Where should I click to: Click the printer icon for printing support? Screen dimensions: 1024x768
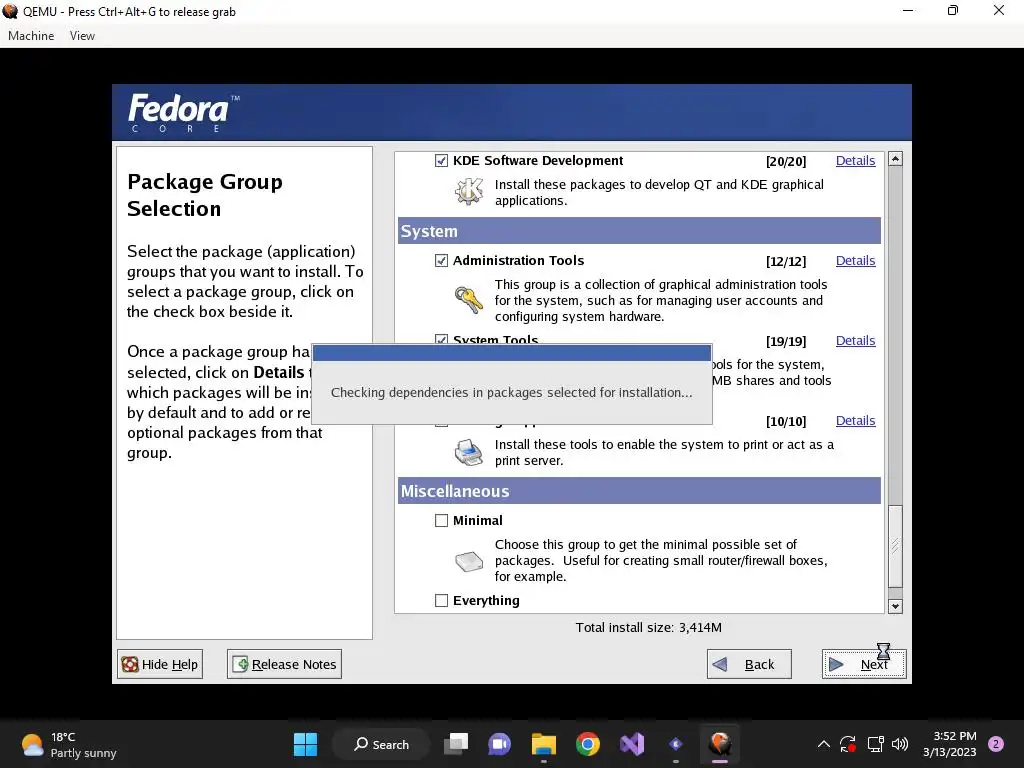[469, 452]
